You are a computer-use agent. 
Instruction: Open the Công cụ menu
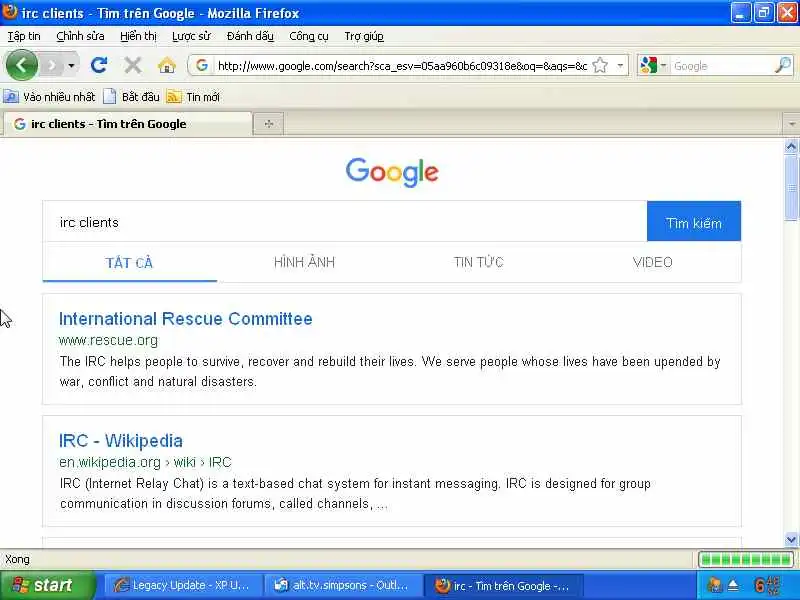tap(309, 36)
